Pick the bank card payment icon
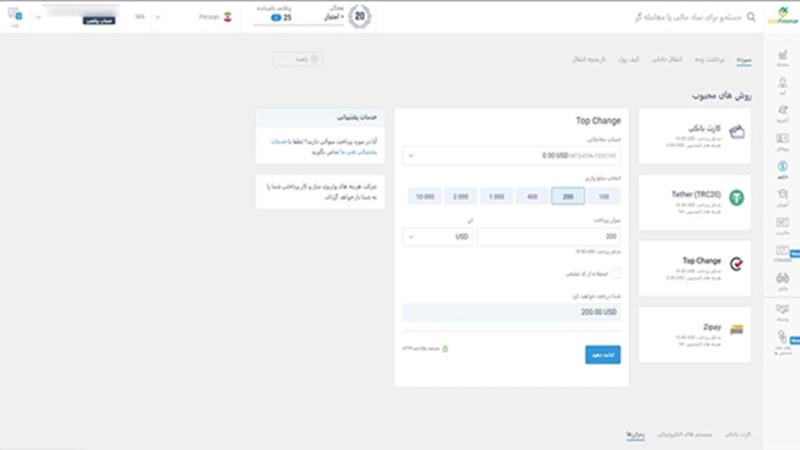The width and height of the screenshot is (800, 450). click(x=737, y=132)
